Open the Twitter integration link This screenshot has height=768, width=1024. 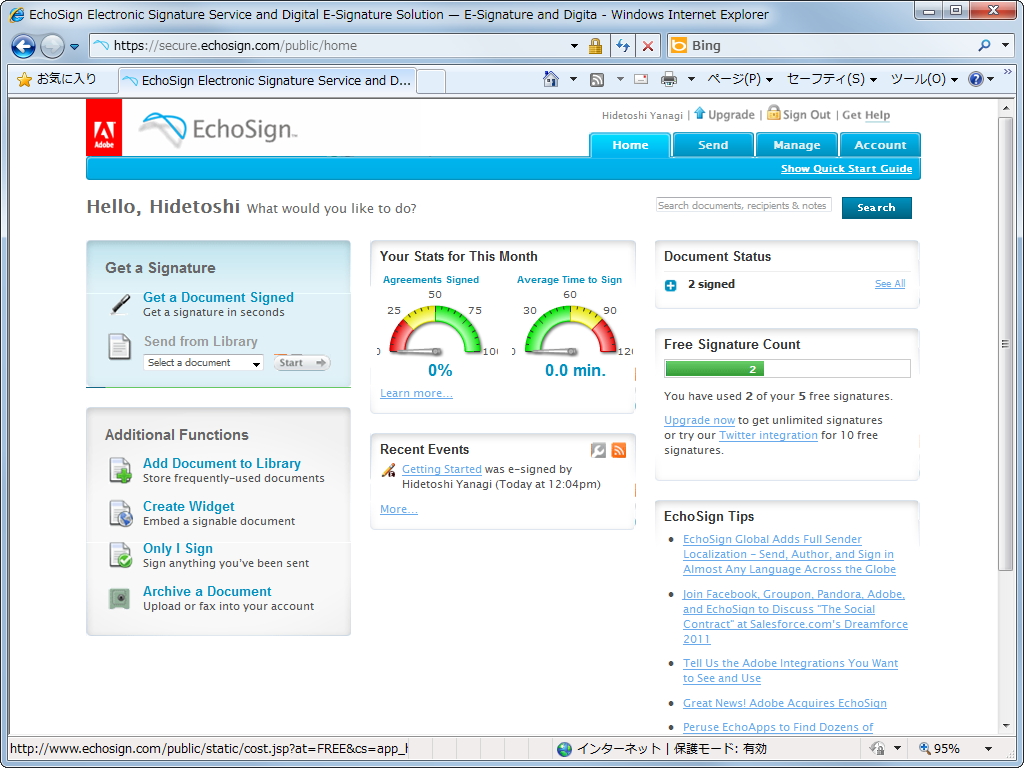click(x=768, y=436)
